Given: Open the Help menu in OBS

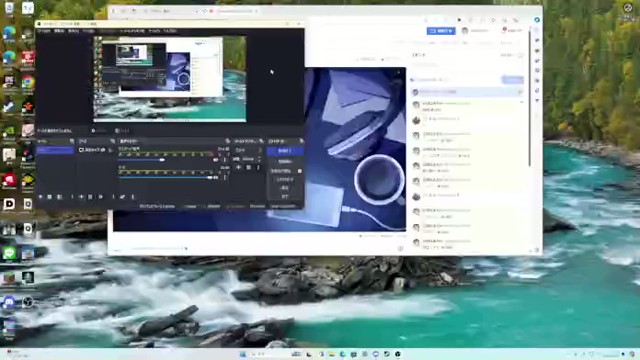Looking at the screenshot, I should [x=170, y=31].
